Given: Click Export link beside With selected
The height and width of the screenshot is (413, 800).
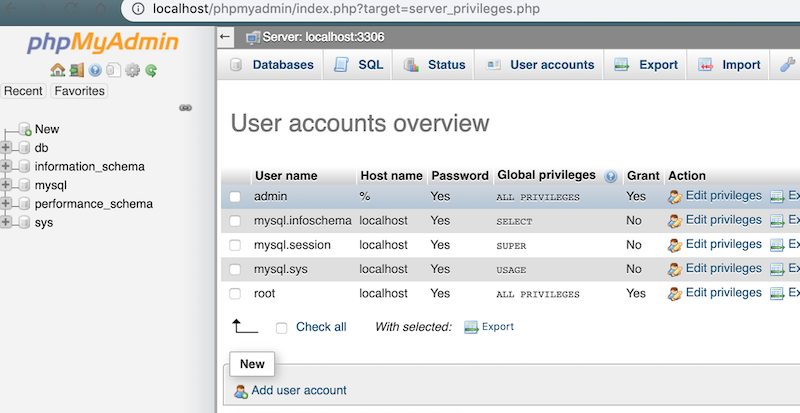Looking at the screenshot, I should point(497,327).
